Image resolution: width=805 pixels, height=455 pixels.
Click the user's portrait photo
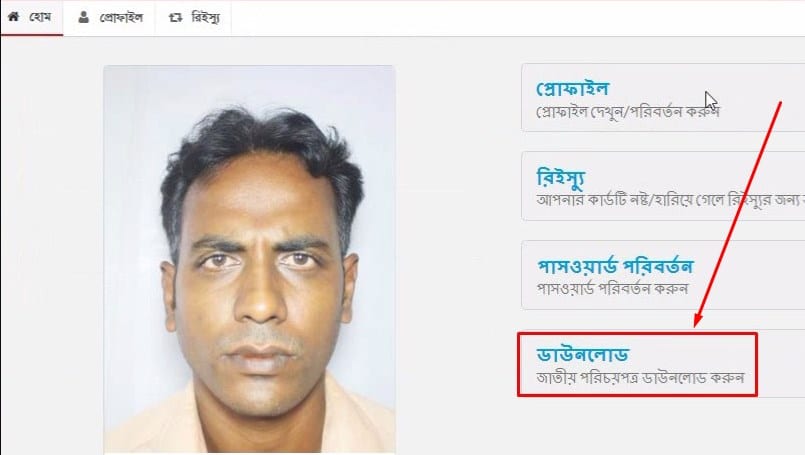tap(250, 259)
